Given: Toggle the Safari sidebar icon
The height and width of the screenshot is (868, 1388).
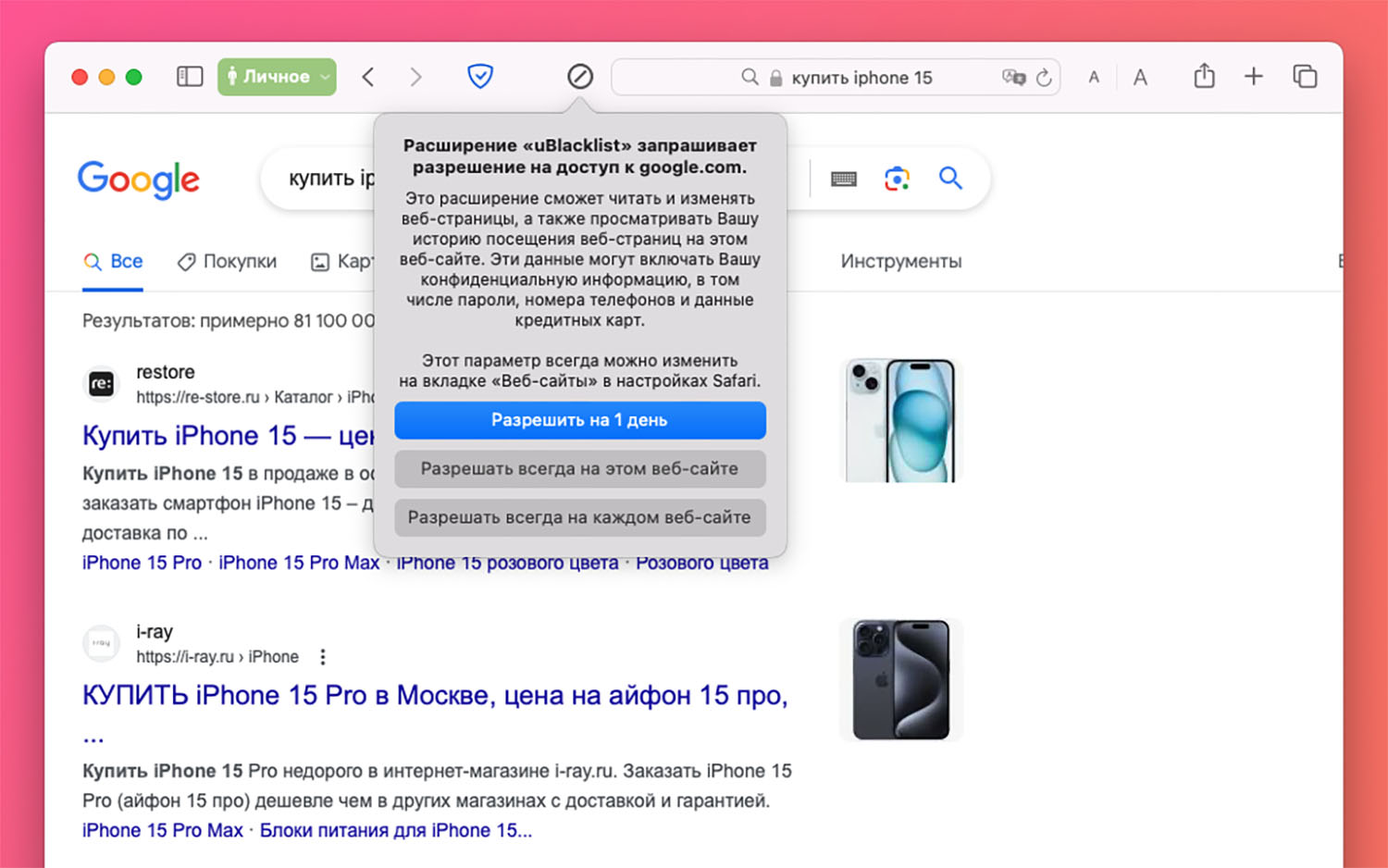Looking at the screenshot, I should [x=190, y=77].
